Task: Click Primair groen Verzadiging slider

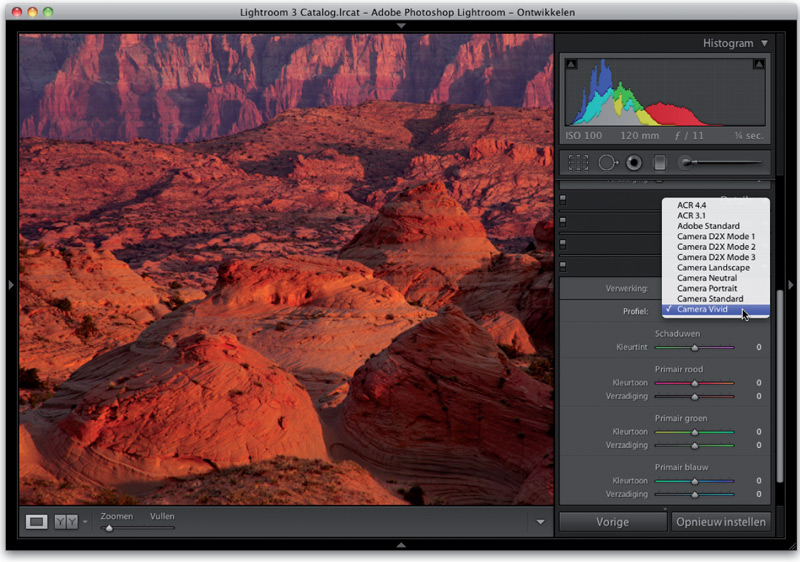Action: point(694,445)
